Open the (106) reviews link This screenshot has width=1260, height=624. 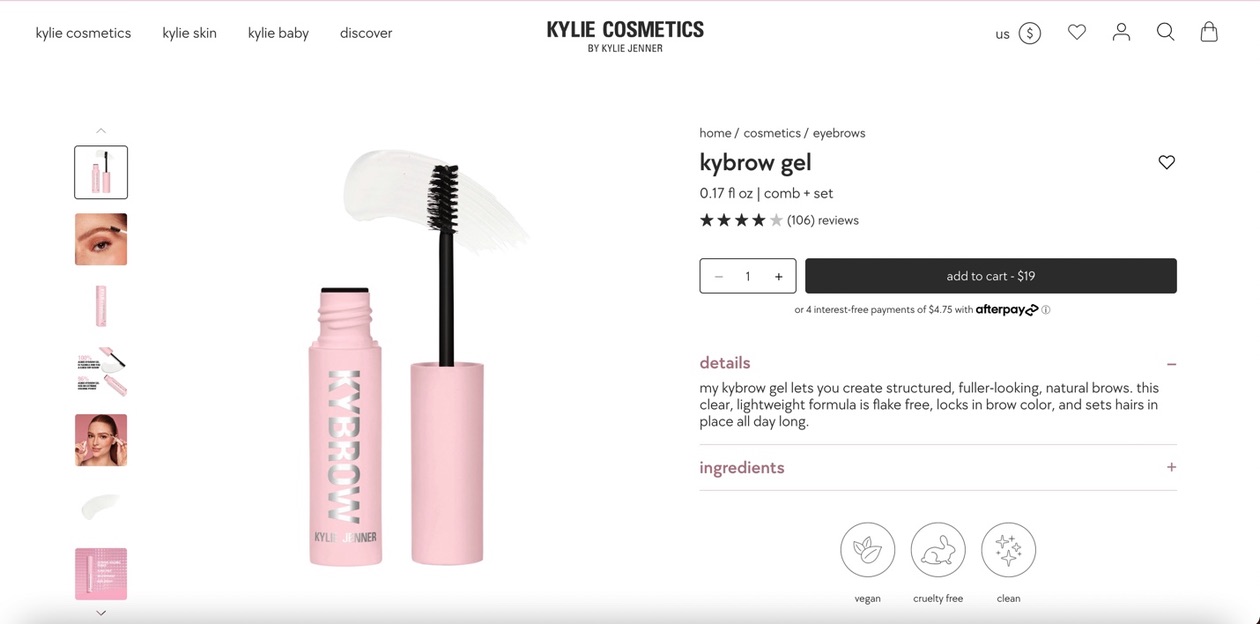[x=822, y=220]
